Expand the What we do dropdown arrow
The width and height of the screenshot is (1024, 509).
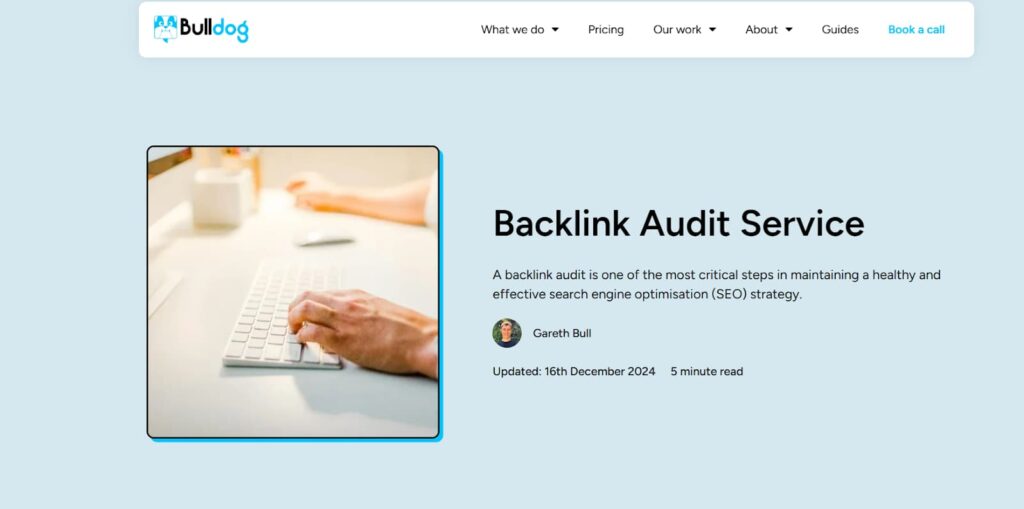pyautogui.click(x=555, y=29)
